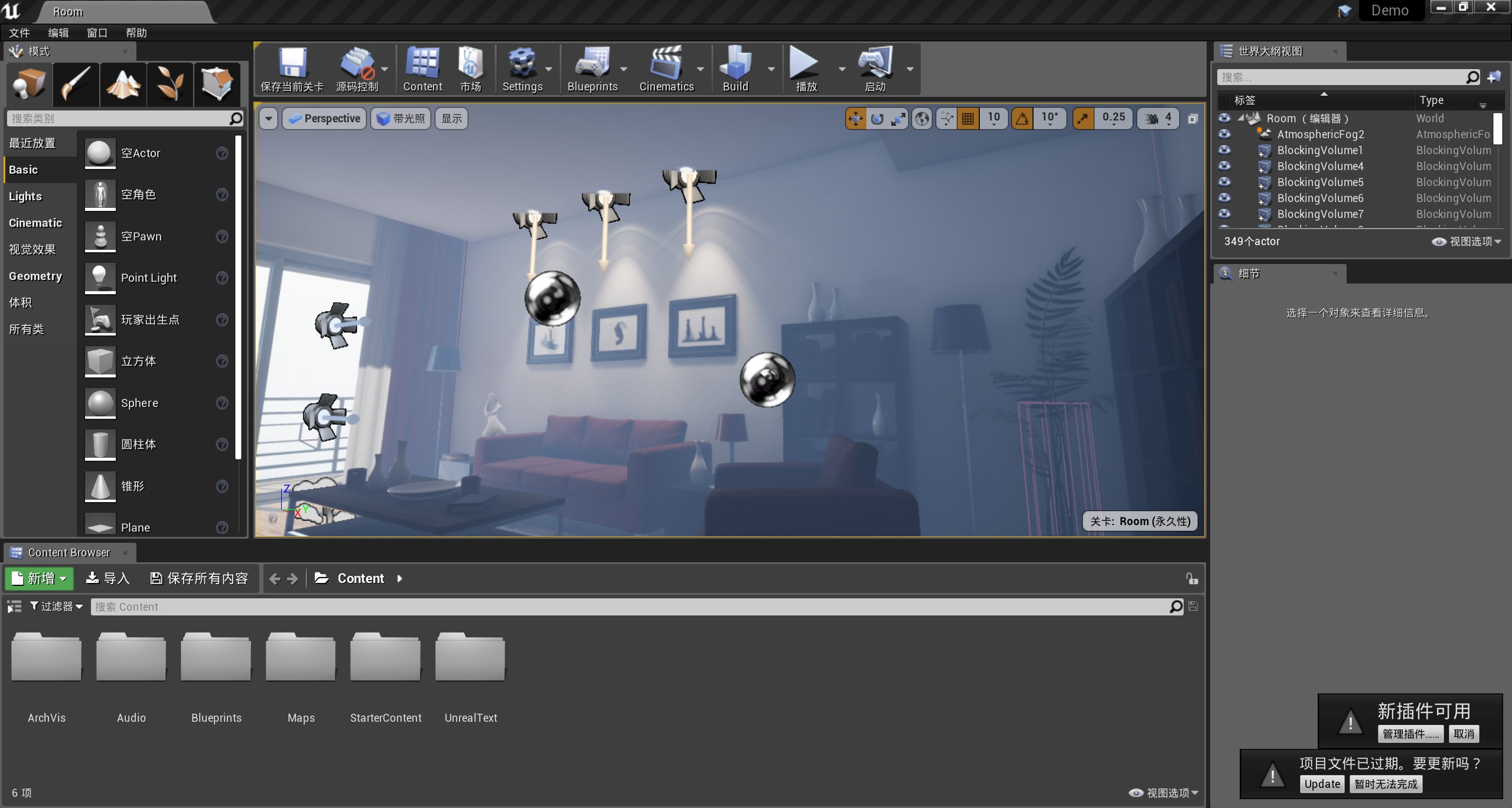
Task: Select the Lights category tab
Action: [x=25, y=196]
